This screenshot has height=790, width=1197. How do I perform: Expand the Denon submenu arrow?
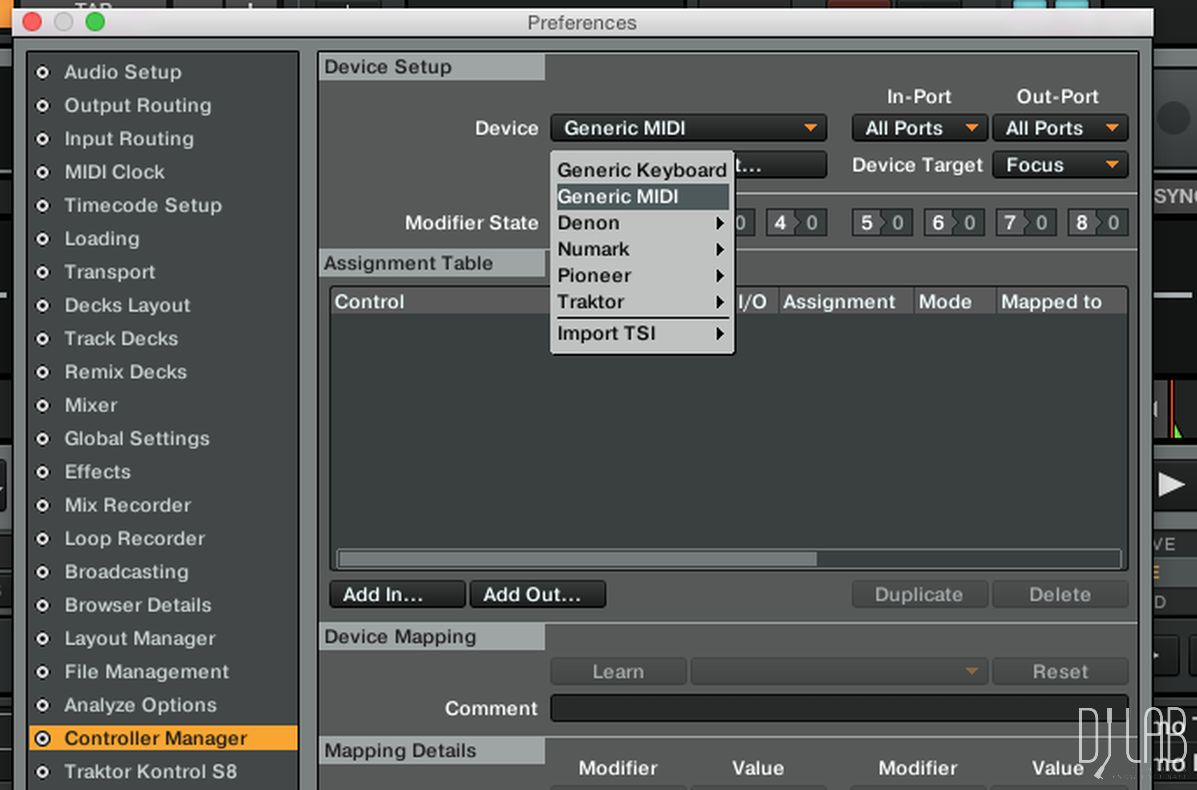click(719, 223)
